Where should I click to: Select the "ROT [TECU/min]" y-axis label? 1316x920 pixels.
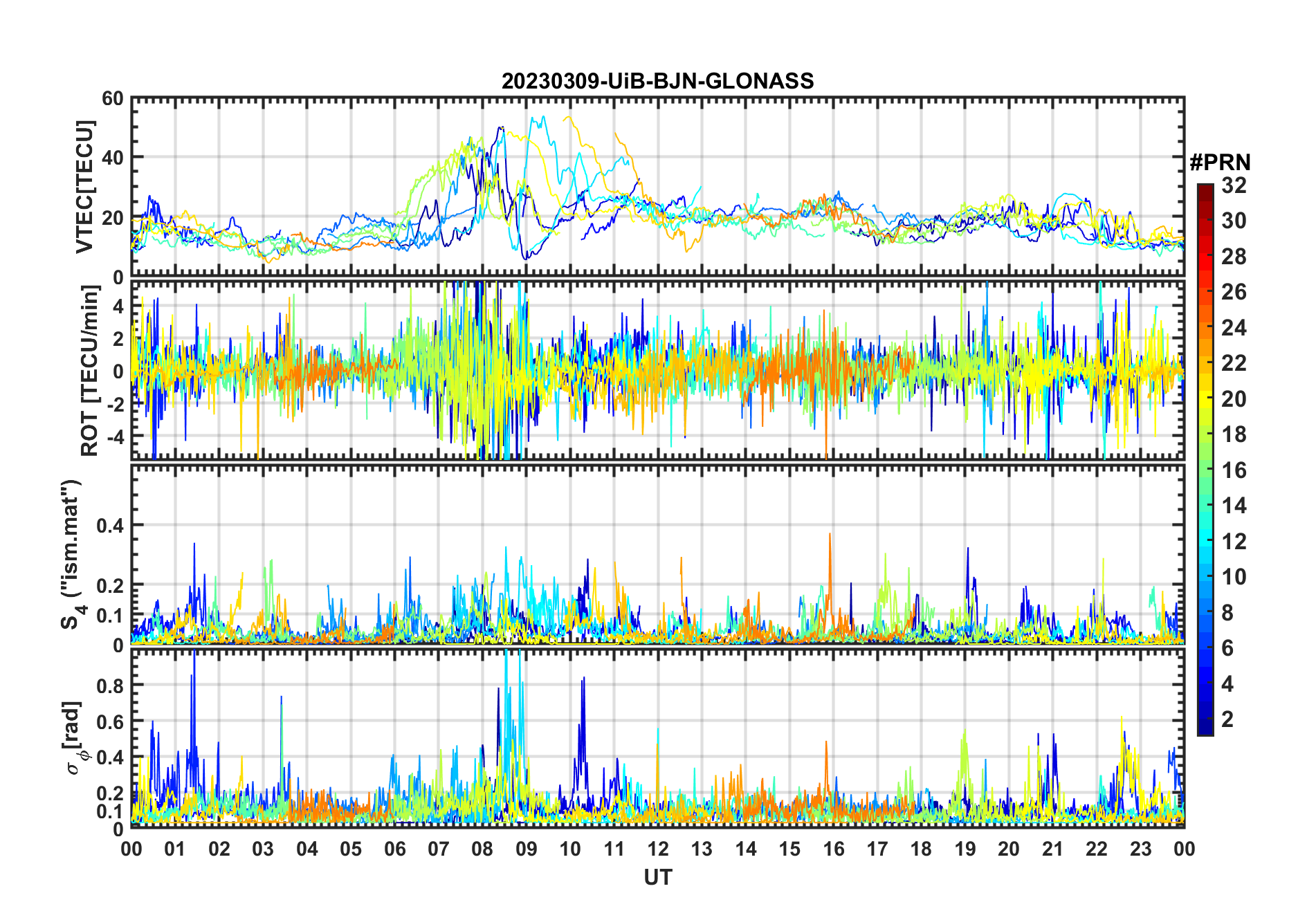(x=90, y=370)
